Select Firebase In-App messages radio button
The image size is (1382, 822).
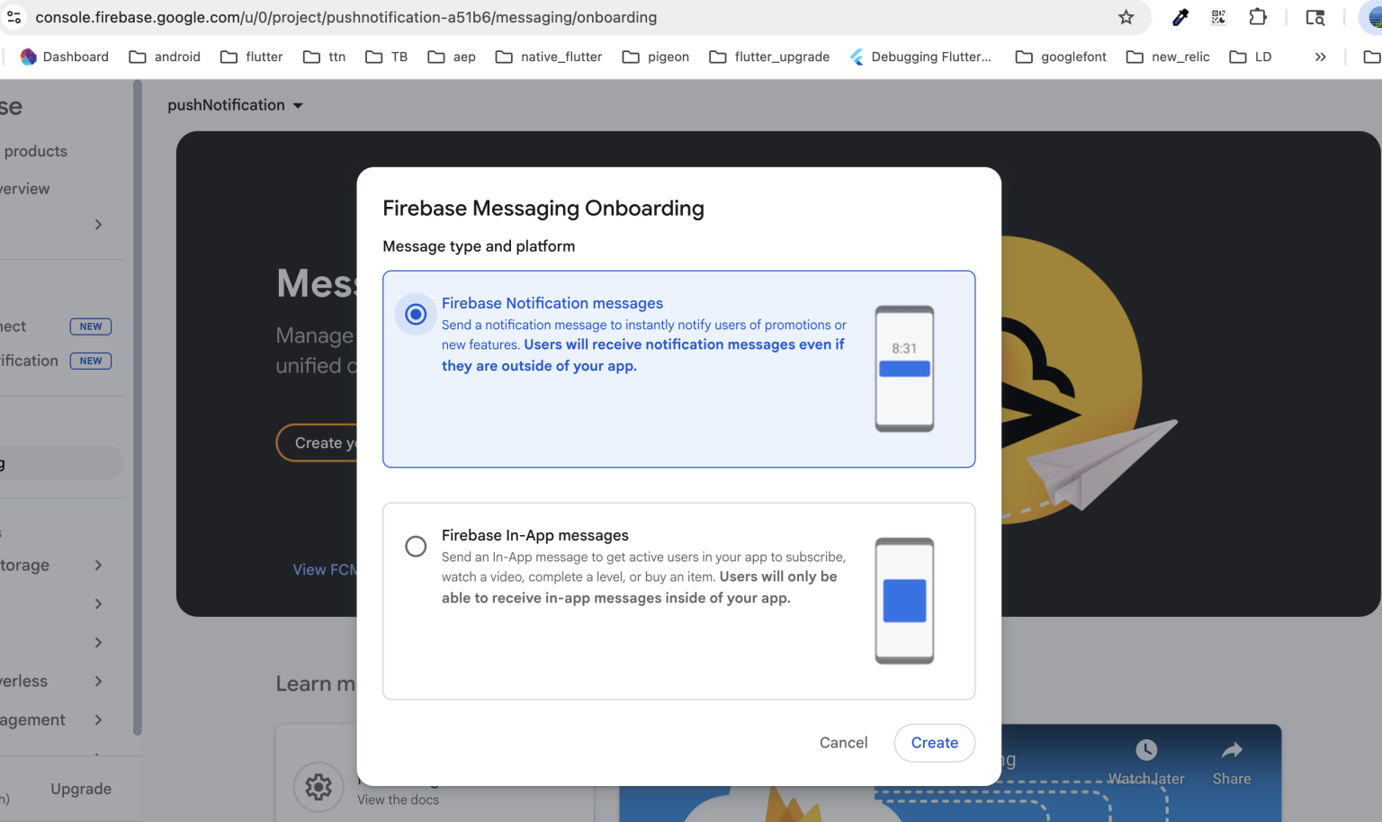[x=415, y=546]
